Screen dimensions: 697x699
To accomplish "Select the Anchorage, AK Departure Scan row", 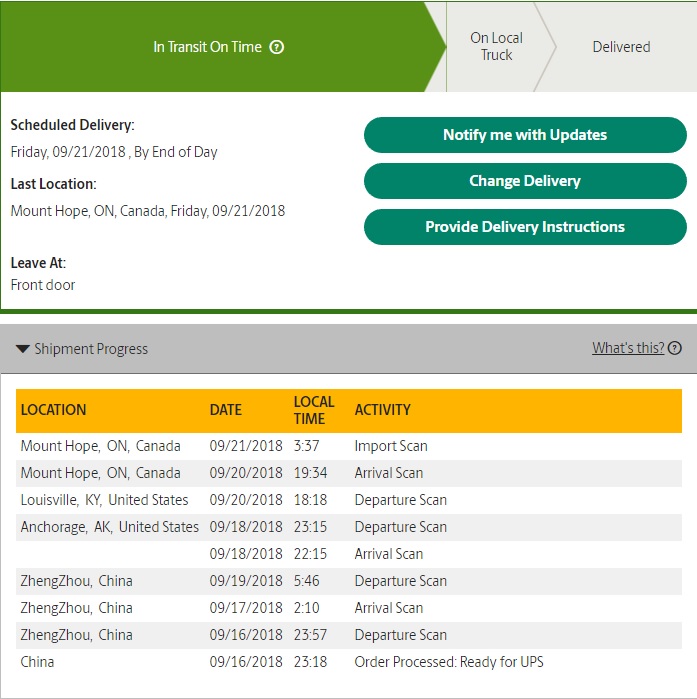I will point(349,527).
